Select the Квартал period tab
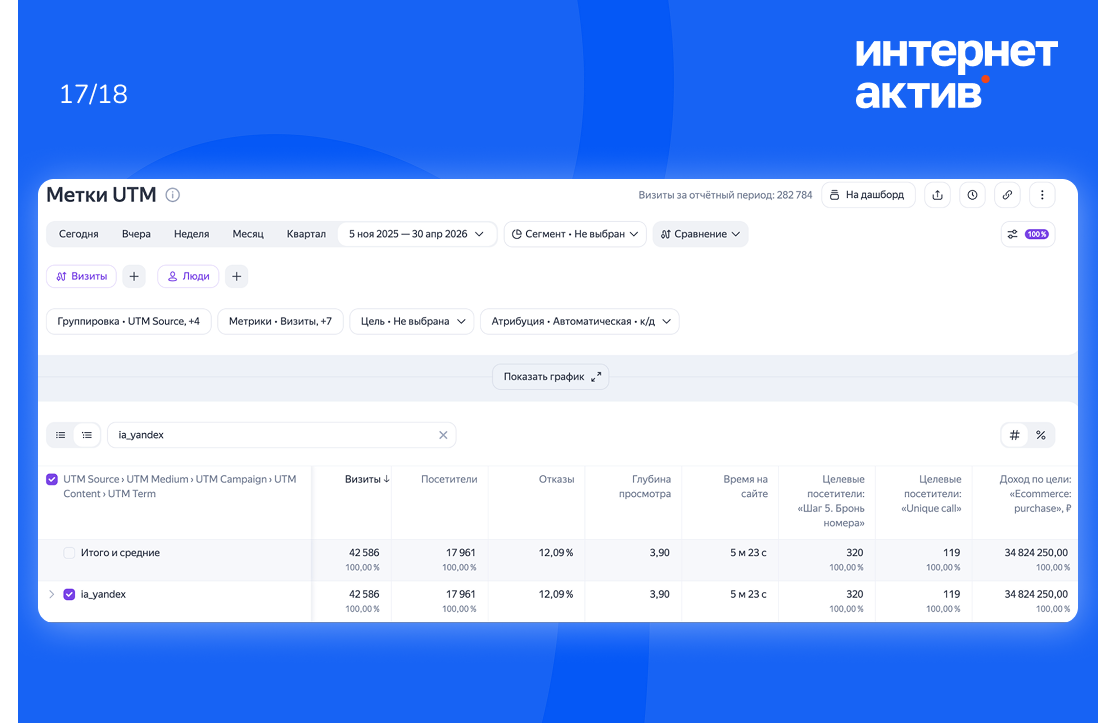Viewport: 1120px width, 723px height. click(x=306, y=234)
